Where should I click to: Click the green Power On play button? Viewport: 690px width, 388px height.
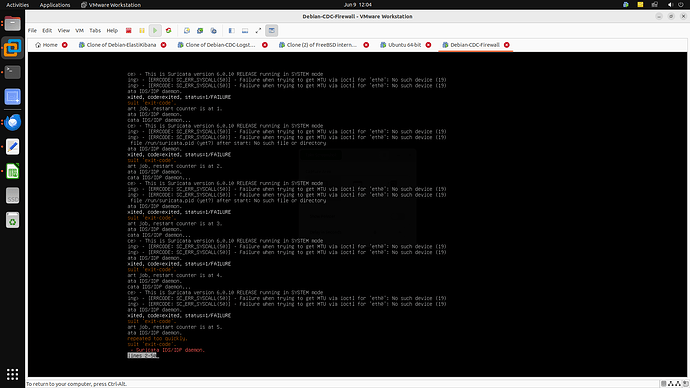point(155,31)
